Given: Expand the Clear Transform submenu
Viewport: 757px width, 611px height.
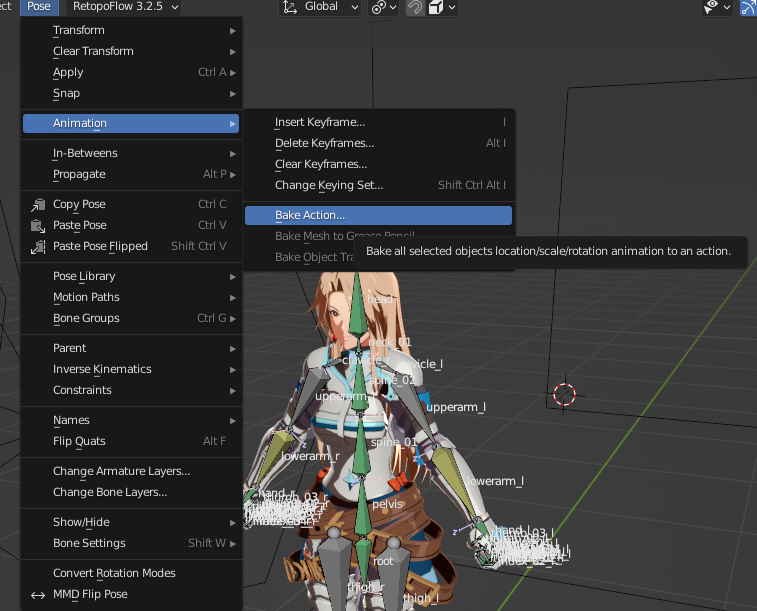Looking at the screenshot, I should pyautogui.click(x=131, y=51).
